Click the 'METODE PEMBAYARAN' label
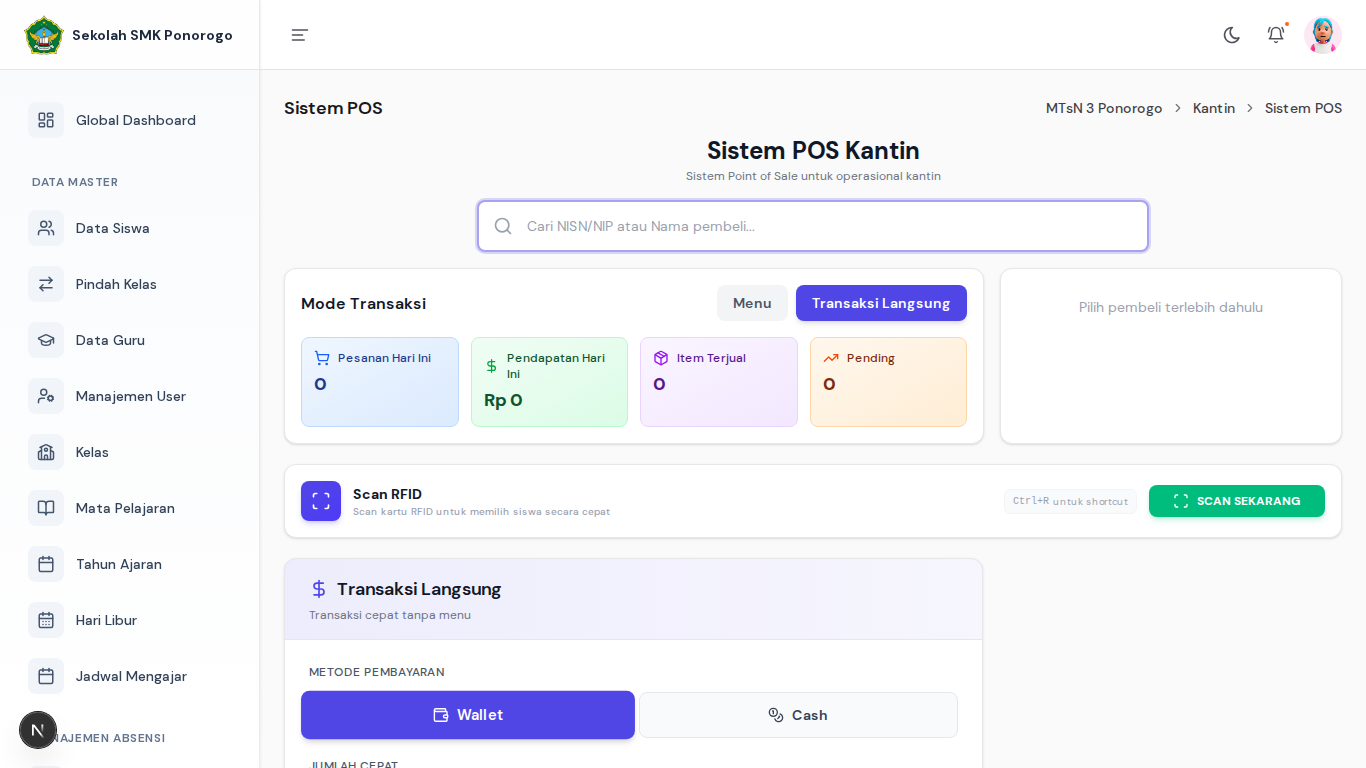Viewport: 1366px width, 768px height. (377, 672)
